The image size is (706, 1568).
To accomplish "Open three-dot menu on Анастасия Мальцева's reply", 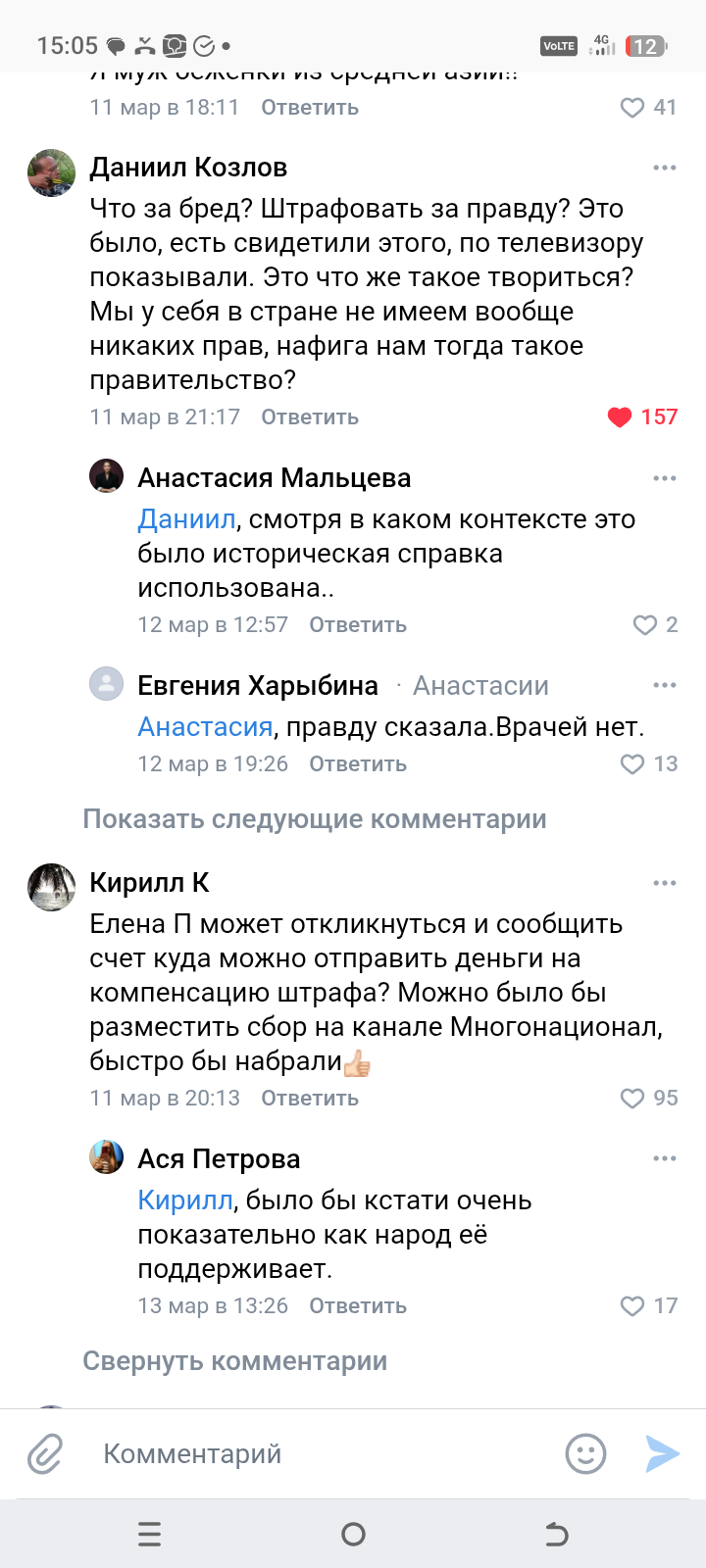I will point(665,478).
